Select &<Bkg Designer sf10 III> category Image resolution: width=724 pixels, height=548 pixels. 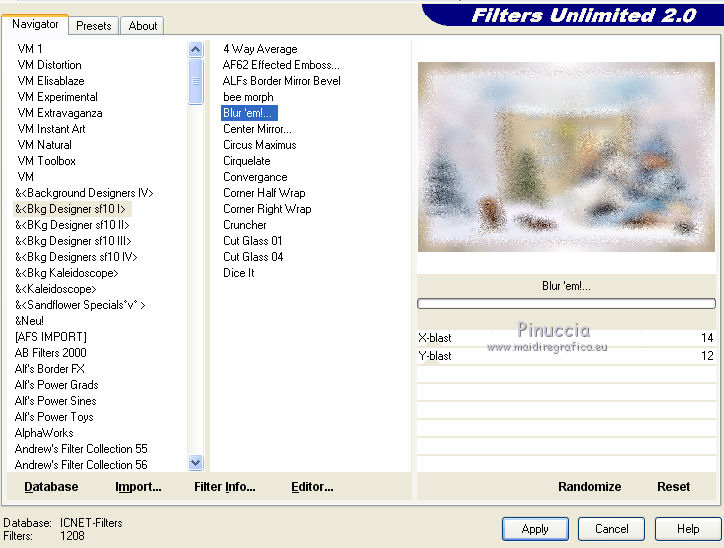click(73, 241)
